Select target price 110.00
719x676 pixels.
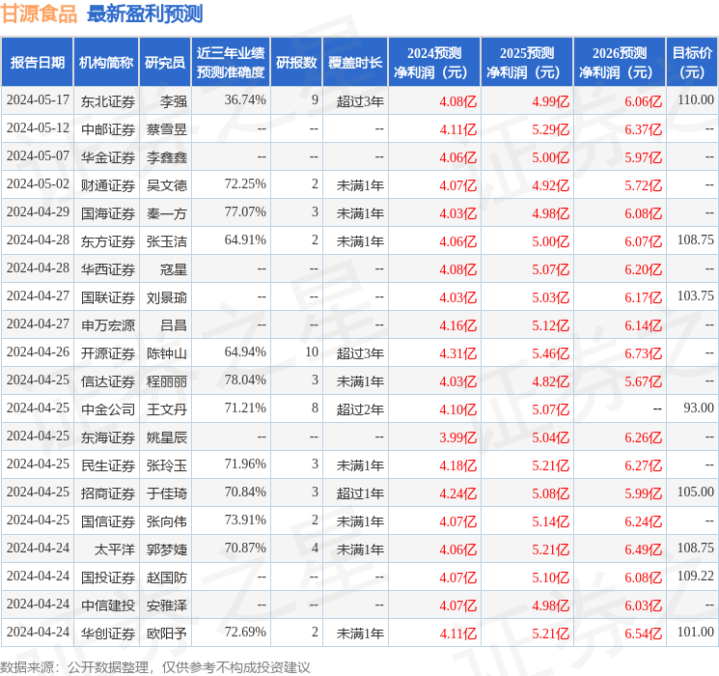coord(696,100)
